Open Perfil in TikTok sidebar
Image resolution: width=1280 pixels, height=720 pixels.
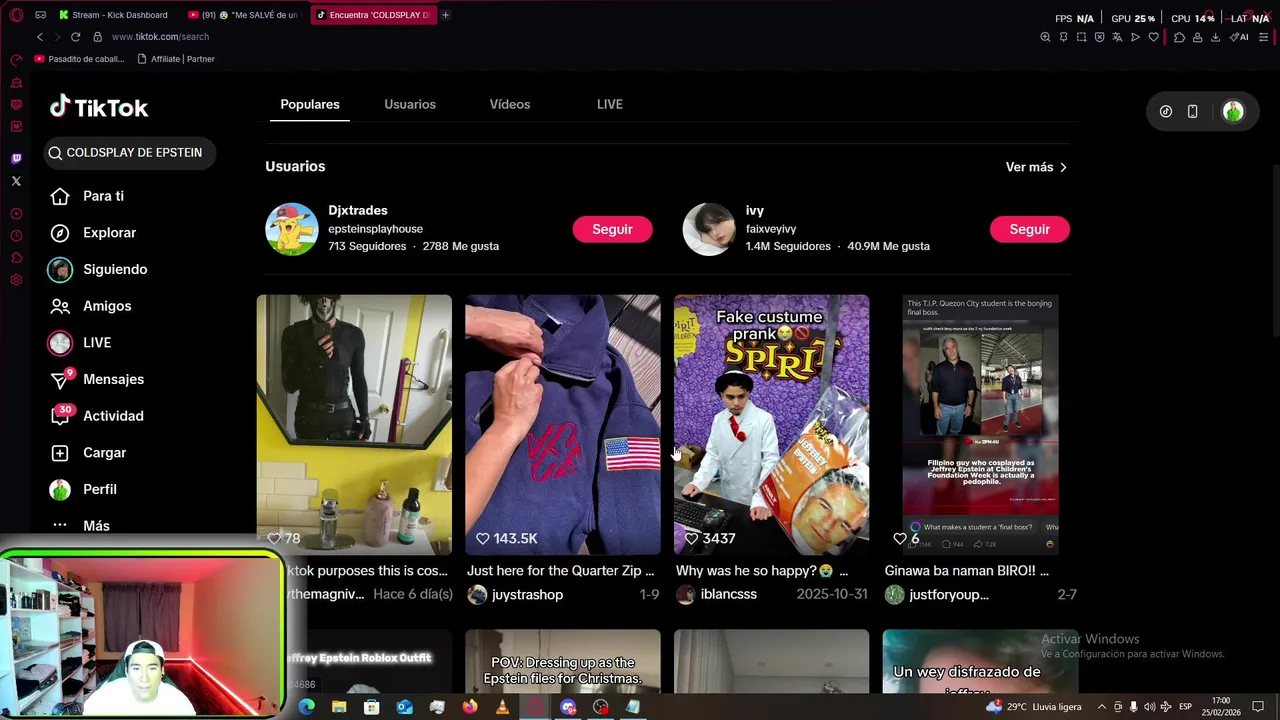(84, 489)
